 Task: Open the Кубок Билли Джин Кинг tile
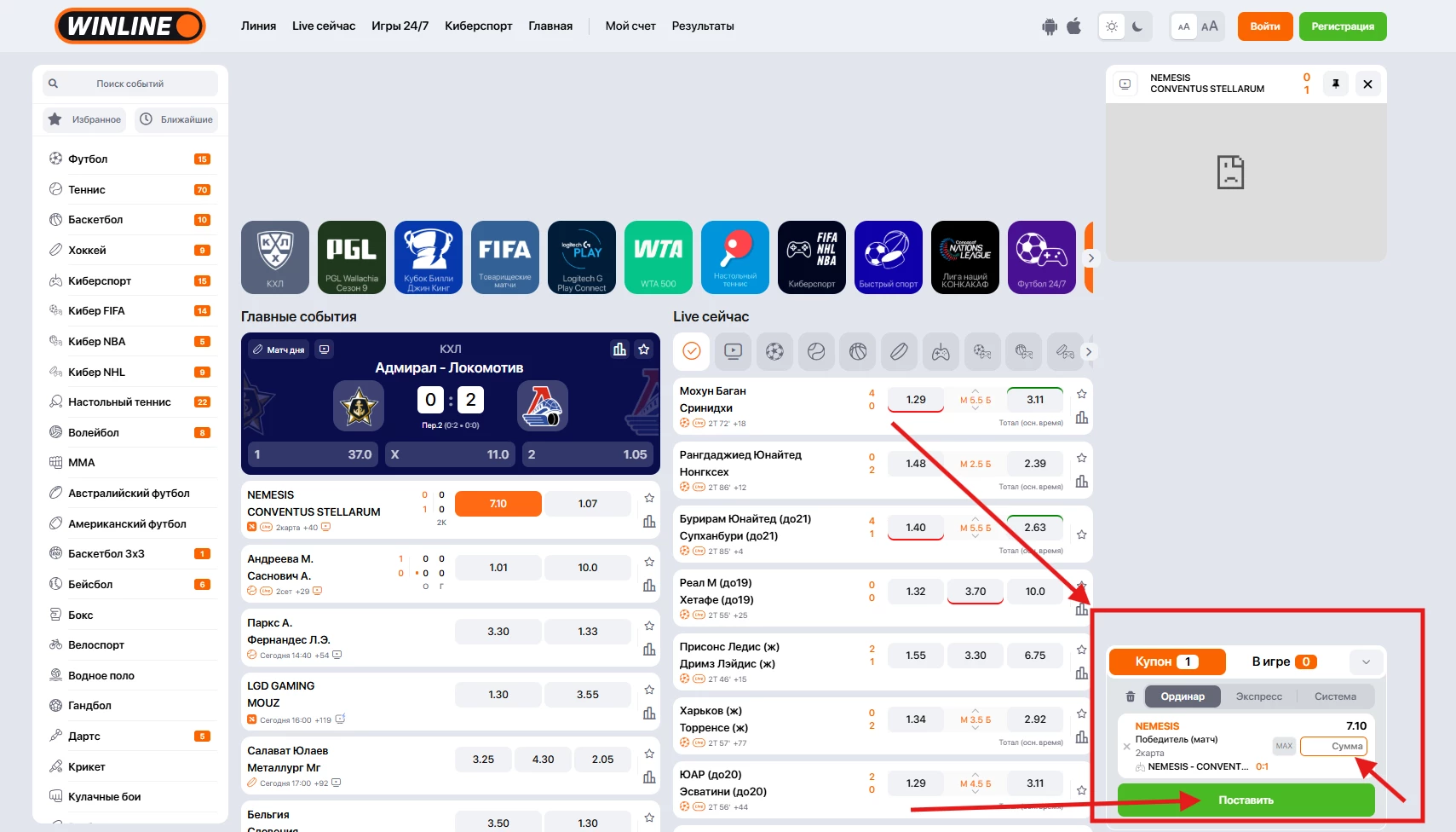[429, 257]
